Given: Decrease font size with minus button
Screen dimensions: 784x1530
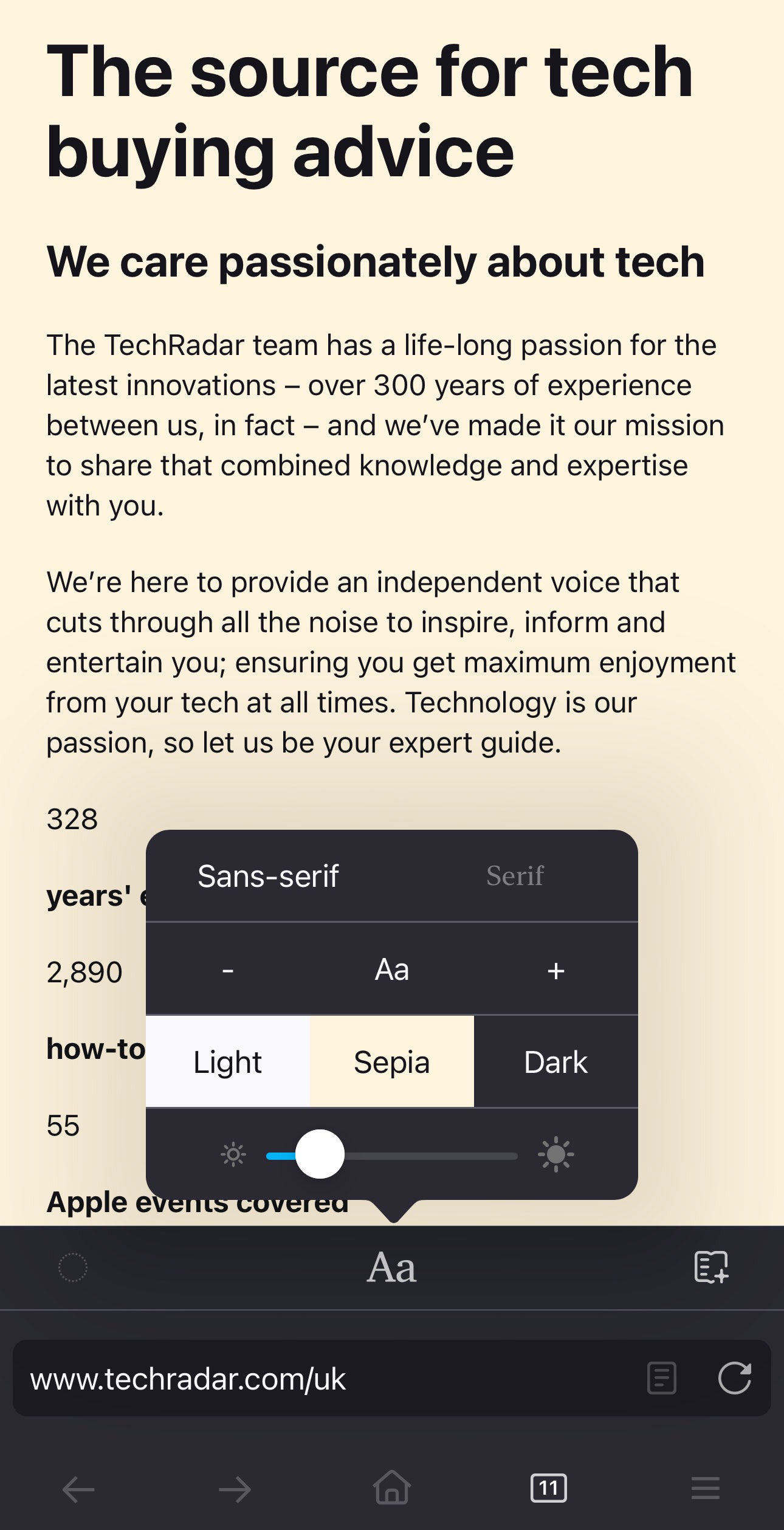Looking at the screenshot, I should [228, 970].
